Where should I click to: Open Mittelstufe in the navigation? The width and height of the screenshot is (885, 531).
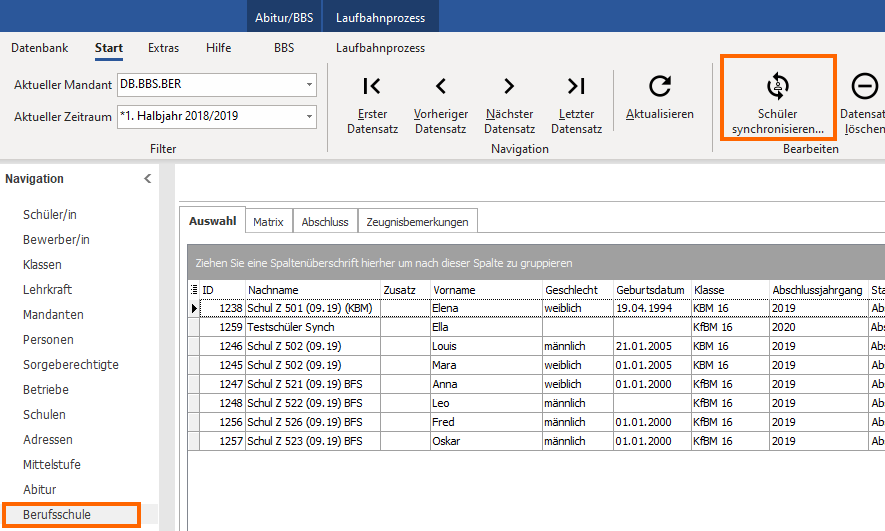(52, 464)
